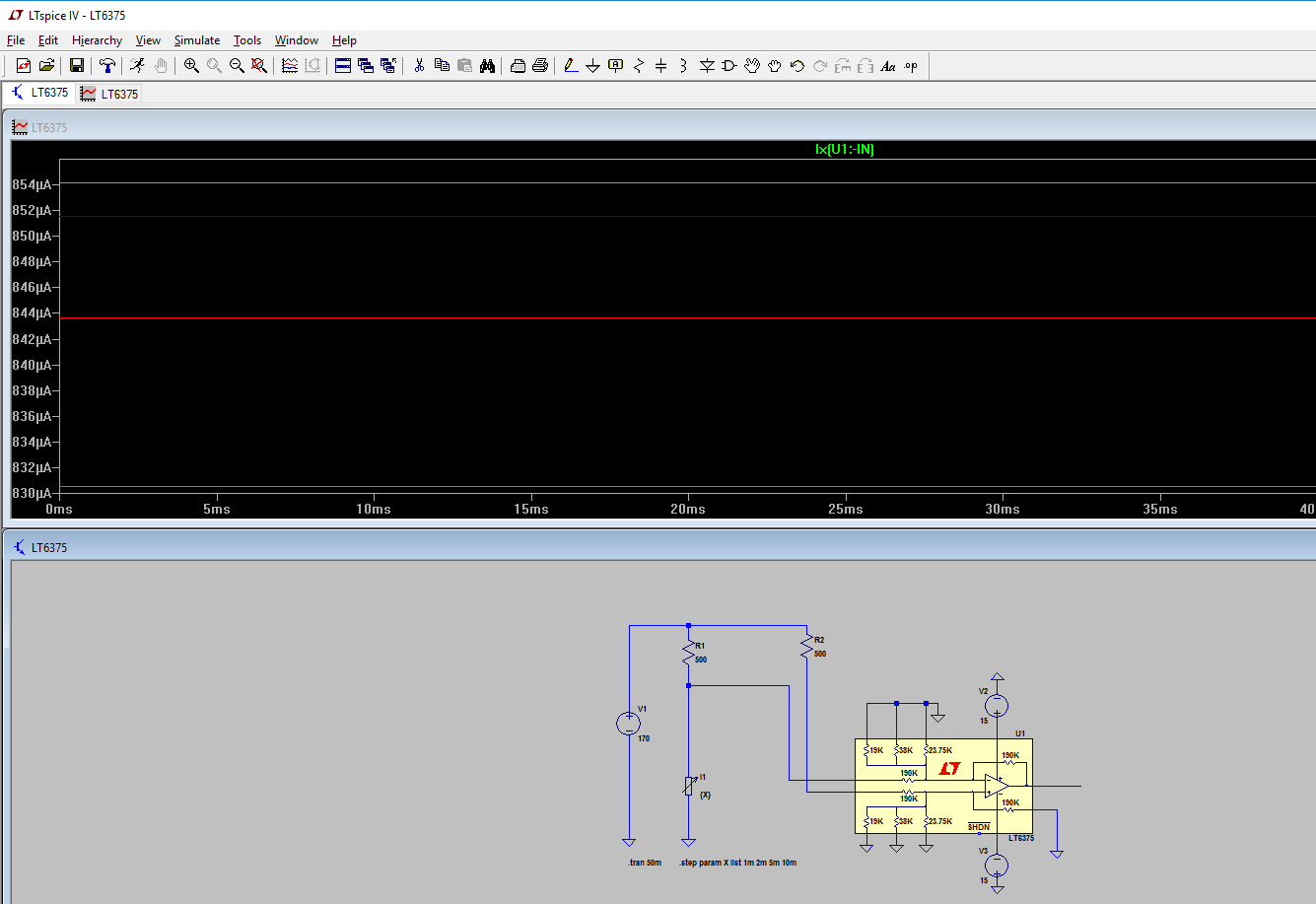
Task: Click the SHDN pin label on U1
Action: [x=978, y=827]
